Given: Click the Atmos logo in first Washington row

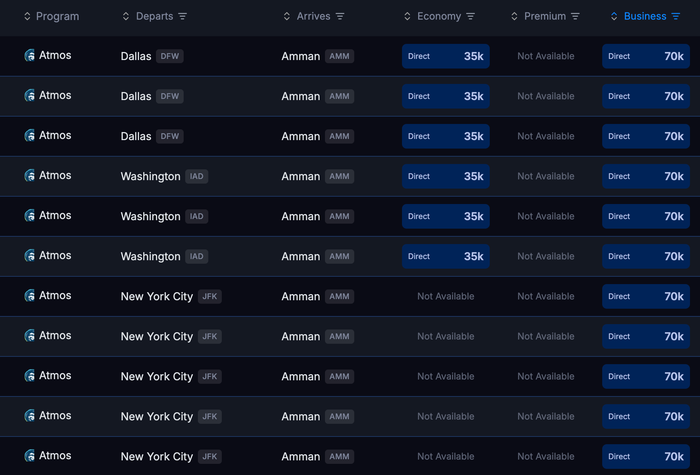Looking at the screenshot, I should (x=29, y=175).
